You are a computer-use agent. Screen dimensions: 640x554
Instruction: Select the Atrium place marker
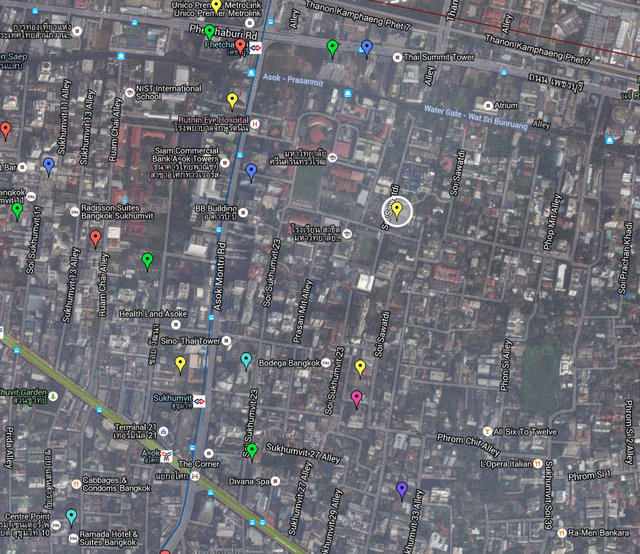click(x=488, y=106)
